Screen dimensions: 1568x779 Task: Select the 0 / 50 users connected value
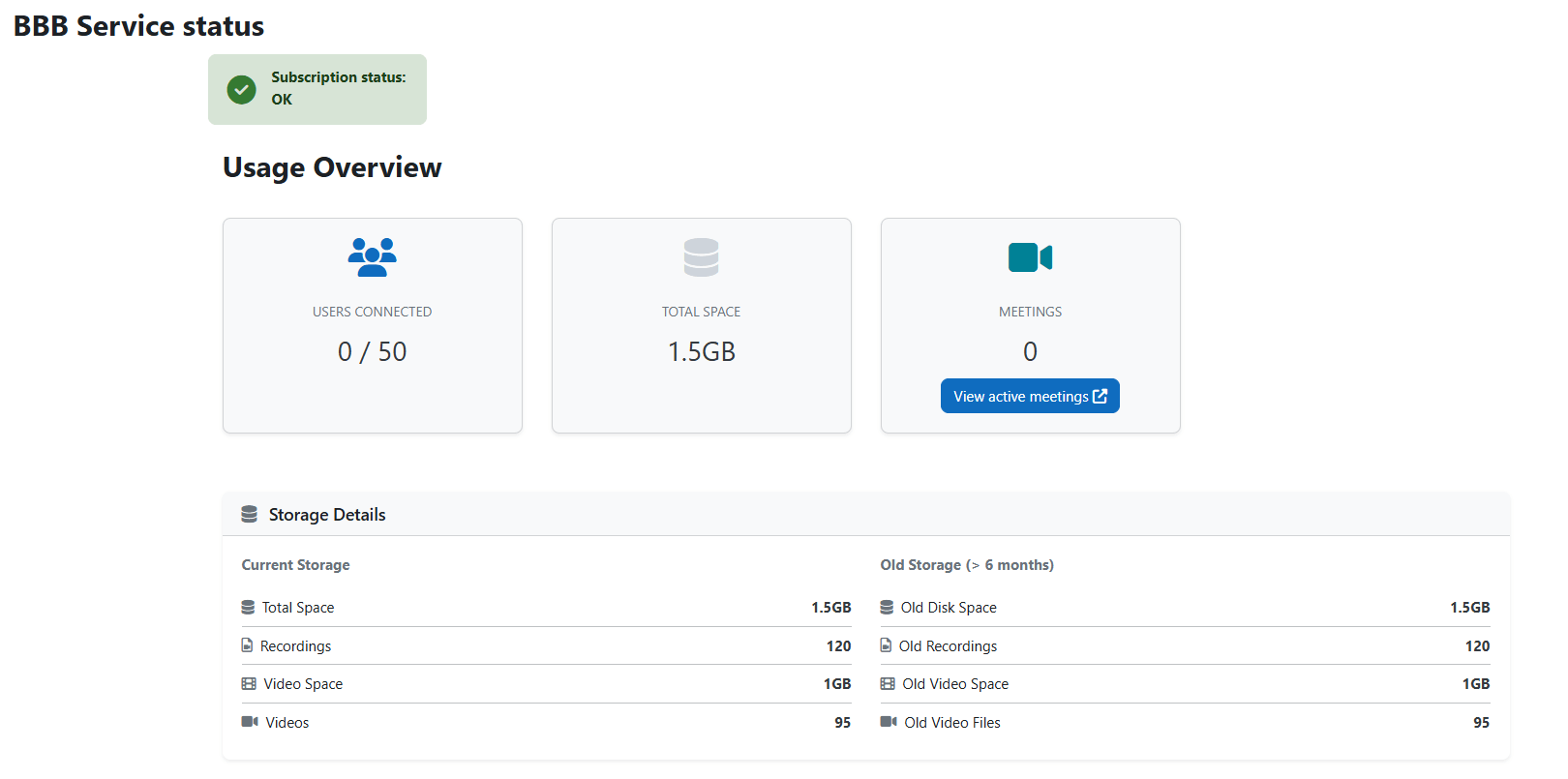click(x=372, y=351)
